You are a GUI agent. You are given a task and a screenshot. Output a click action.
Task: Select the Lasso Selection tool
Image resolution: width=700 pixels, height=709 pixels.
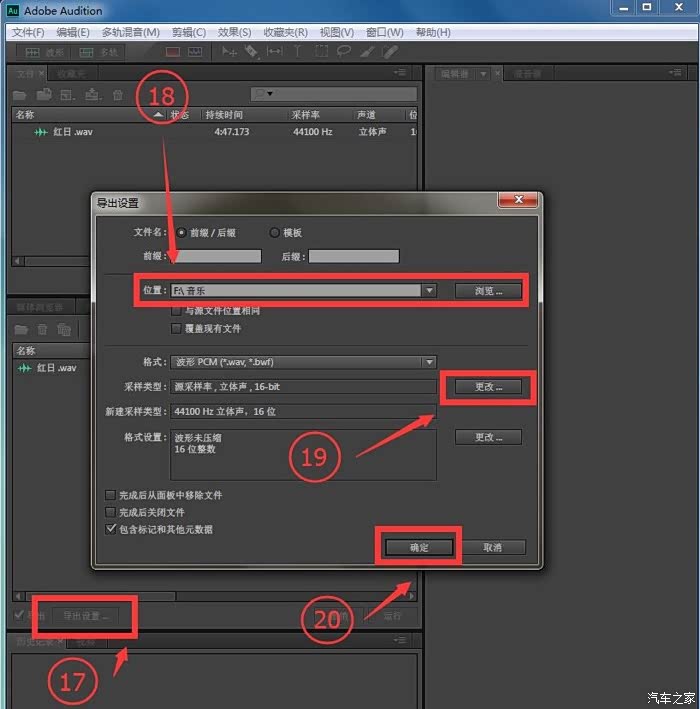343,52
